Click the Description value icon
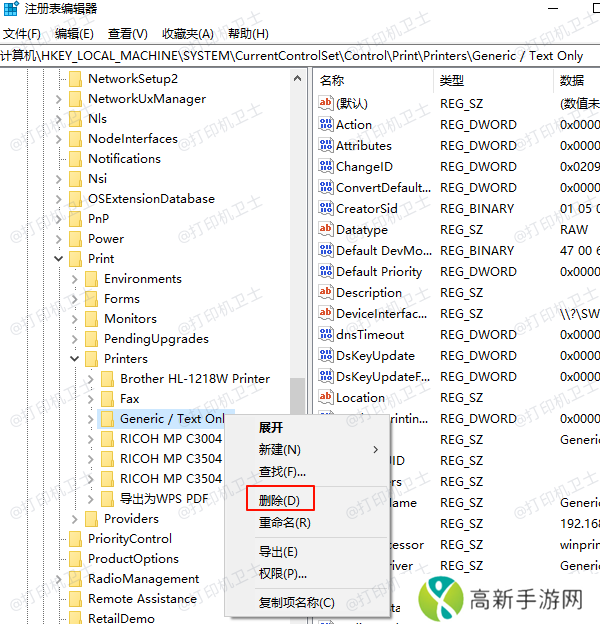600x624 pixels. tap(325, 293)
